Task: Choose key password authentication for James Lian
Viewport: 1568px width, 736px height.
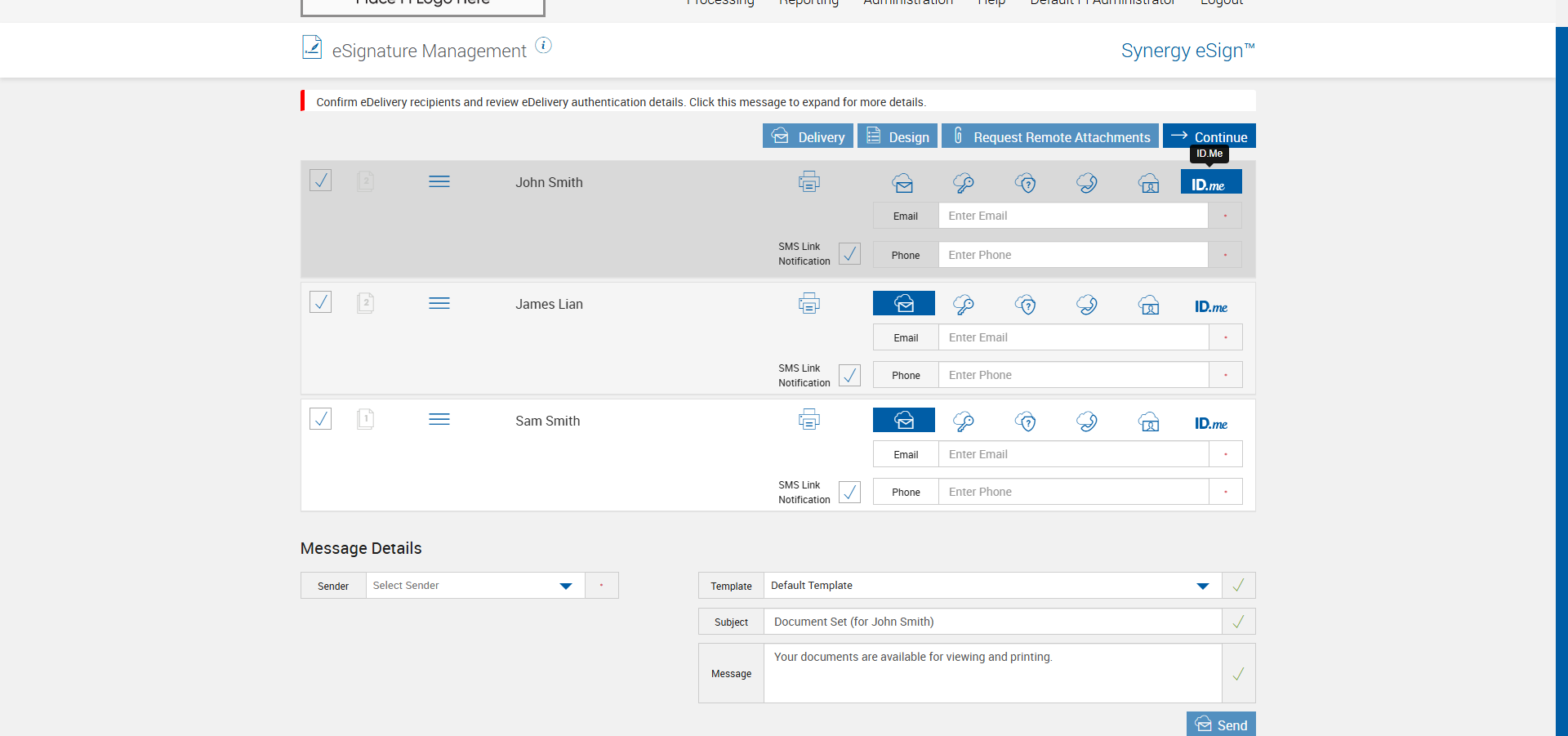Action: [964, 305]
